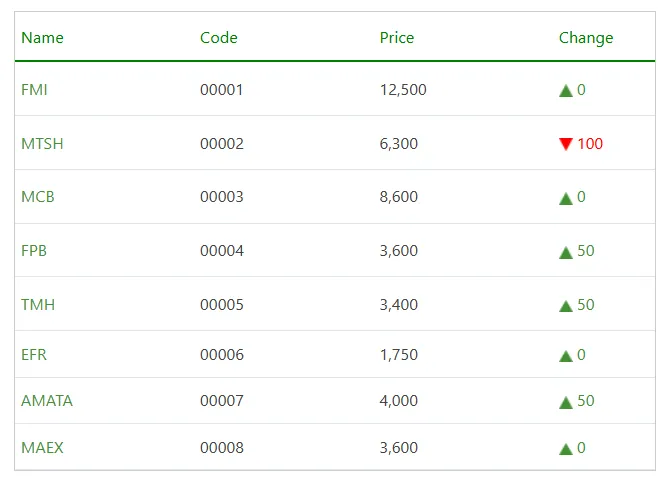
Task: Click the AMATA green up arrow
Action: point(566,402)
